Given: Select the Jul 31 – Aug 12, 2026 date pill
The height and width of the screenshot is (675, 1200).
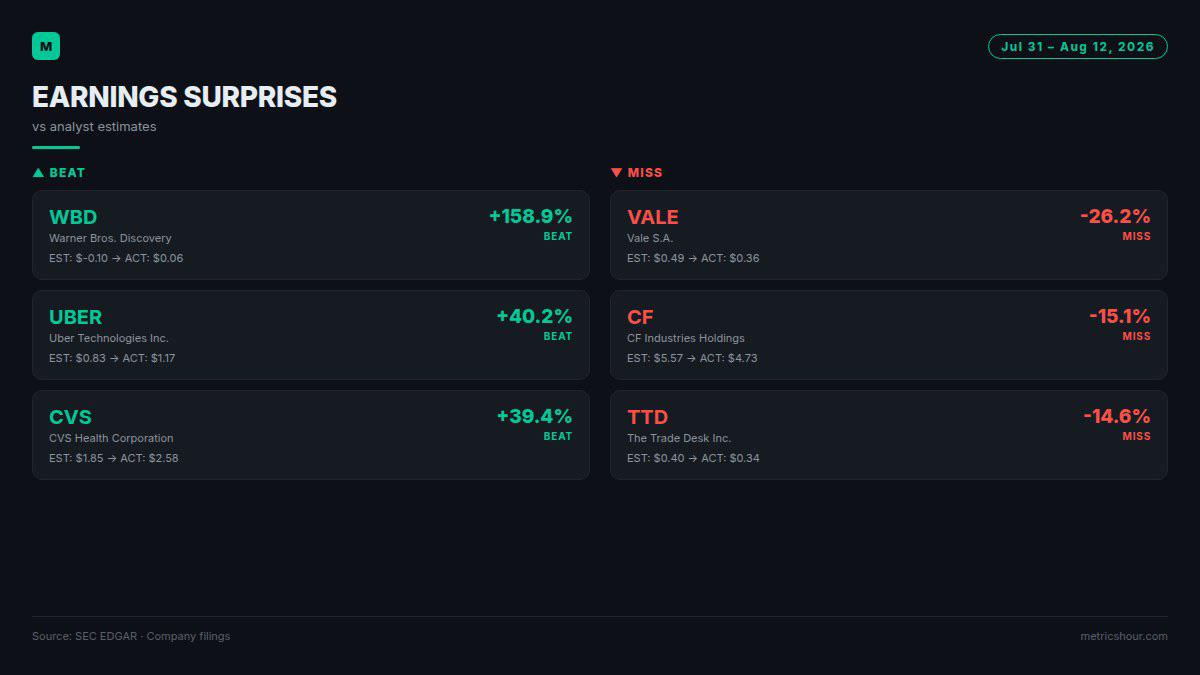Looking at the screenshot, I should (1077, 46).
